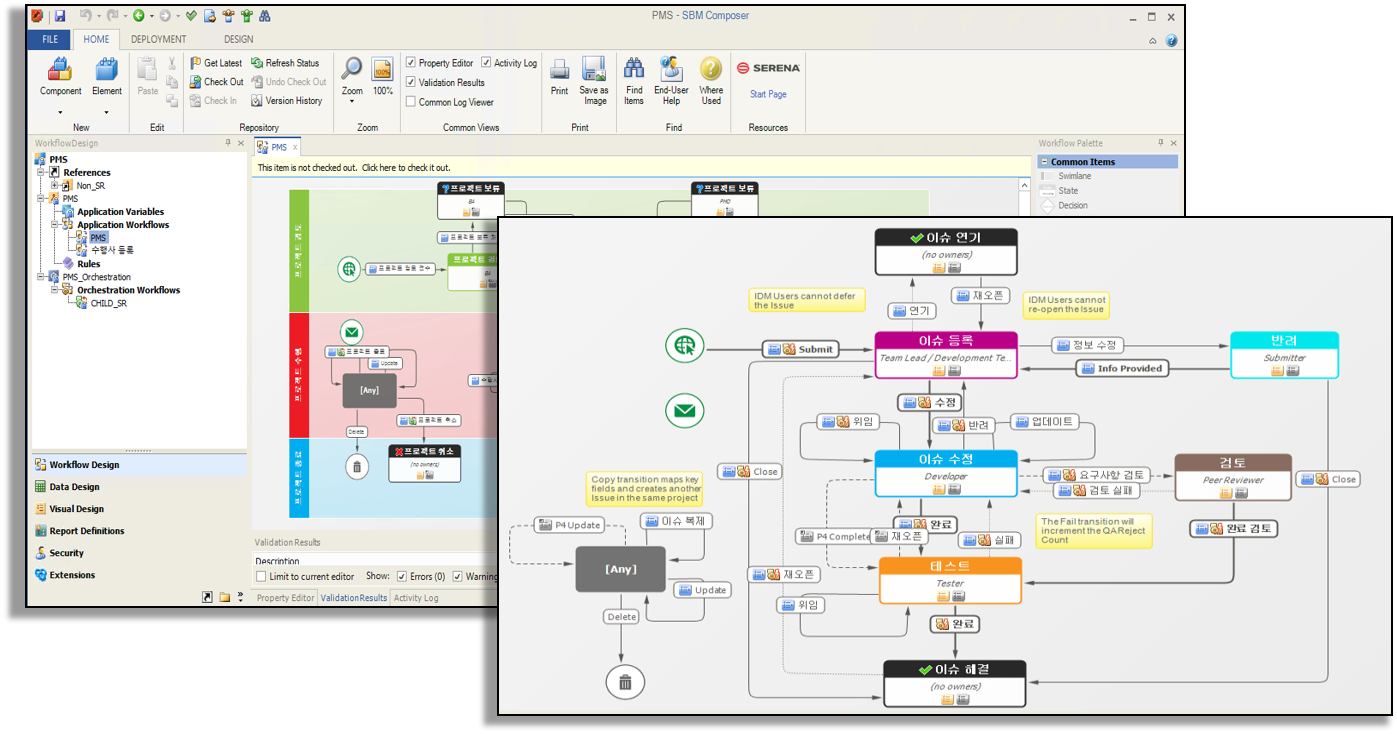
Task: Enable the Common Log Viewer checkbox
Action: click(x=410, y=102)
